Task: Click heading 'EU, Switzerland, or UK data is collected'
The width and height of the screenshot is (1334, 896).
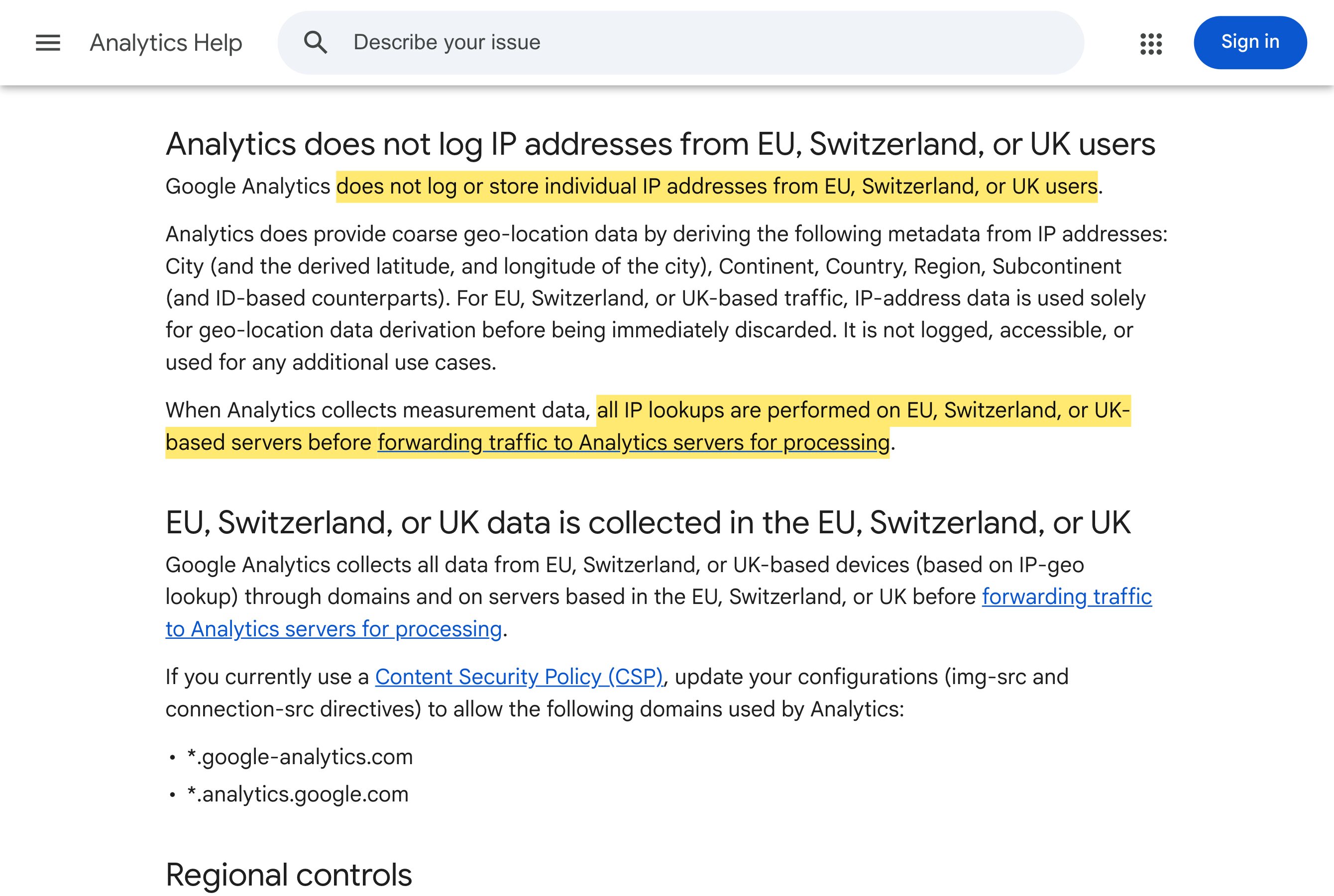Action: click(648, 522)
